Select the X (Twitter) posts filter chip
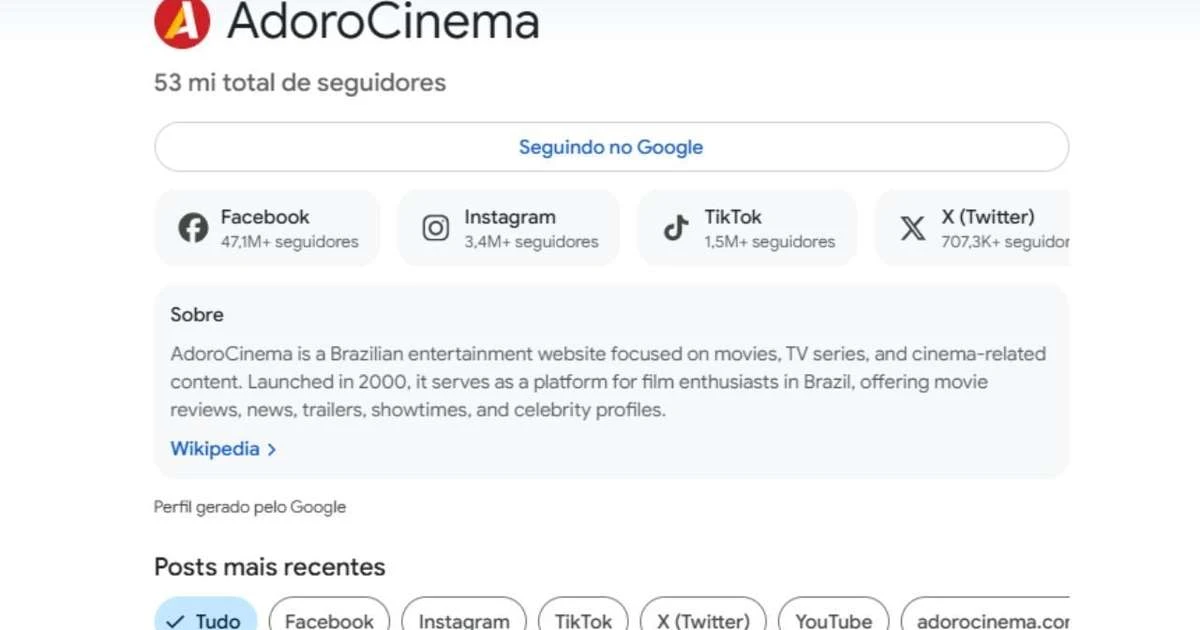Screen dimensions: 1200x630 tap(703, 620)
